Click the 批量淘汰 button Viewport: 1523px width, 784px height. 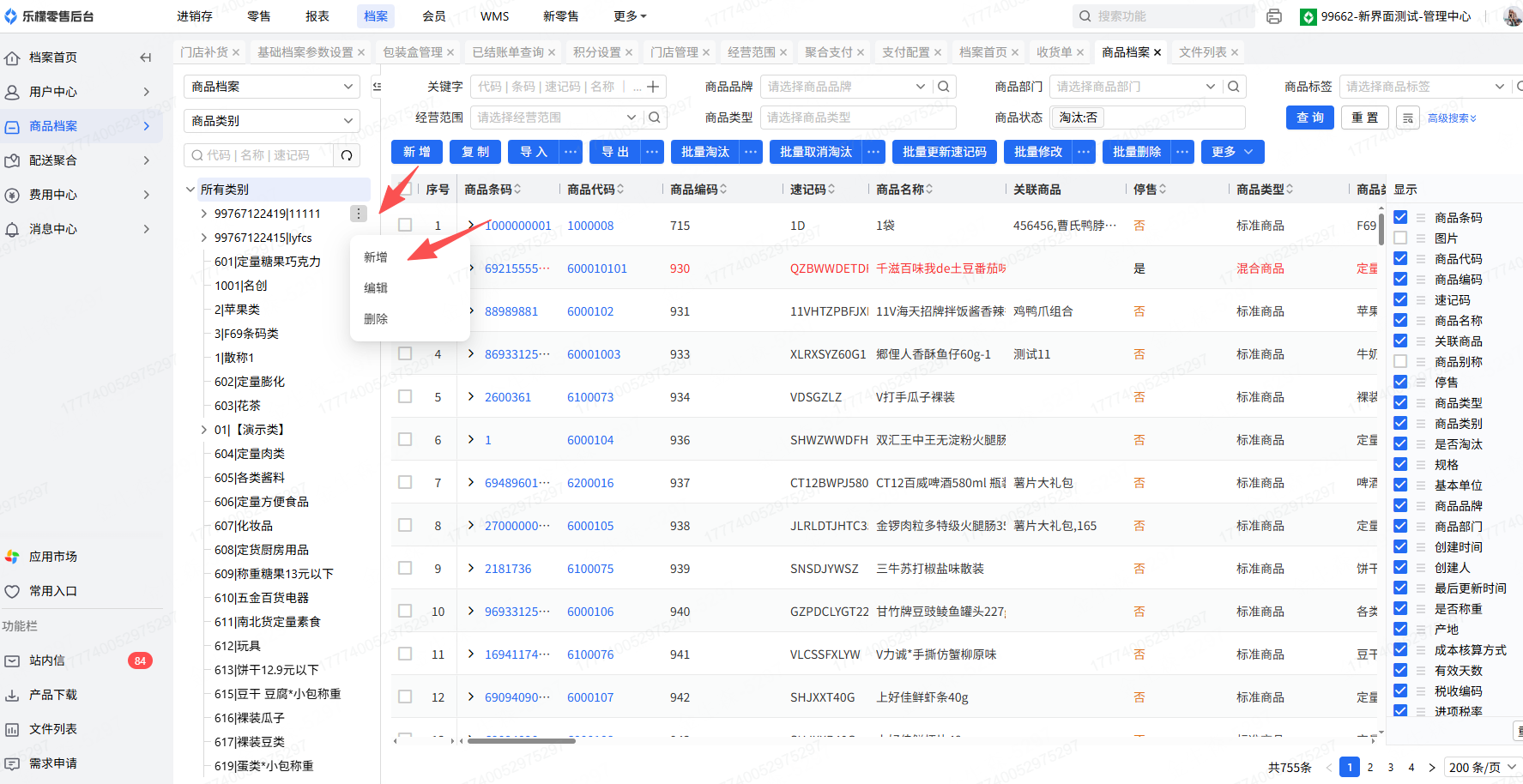[704, 152]
